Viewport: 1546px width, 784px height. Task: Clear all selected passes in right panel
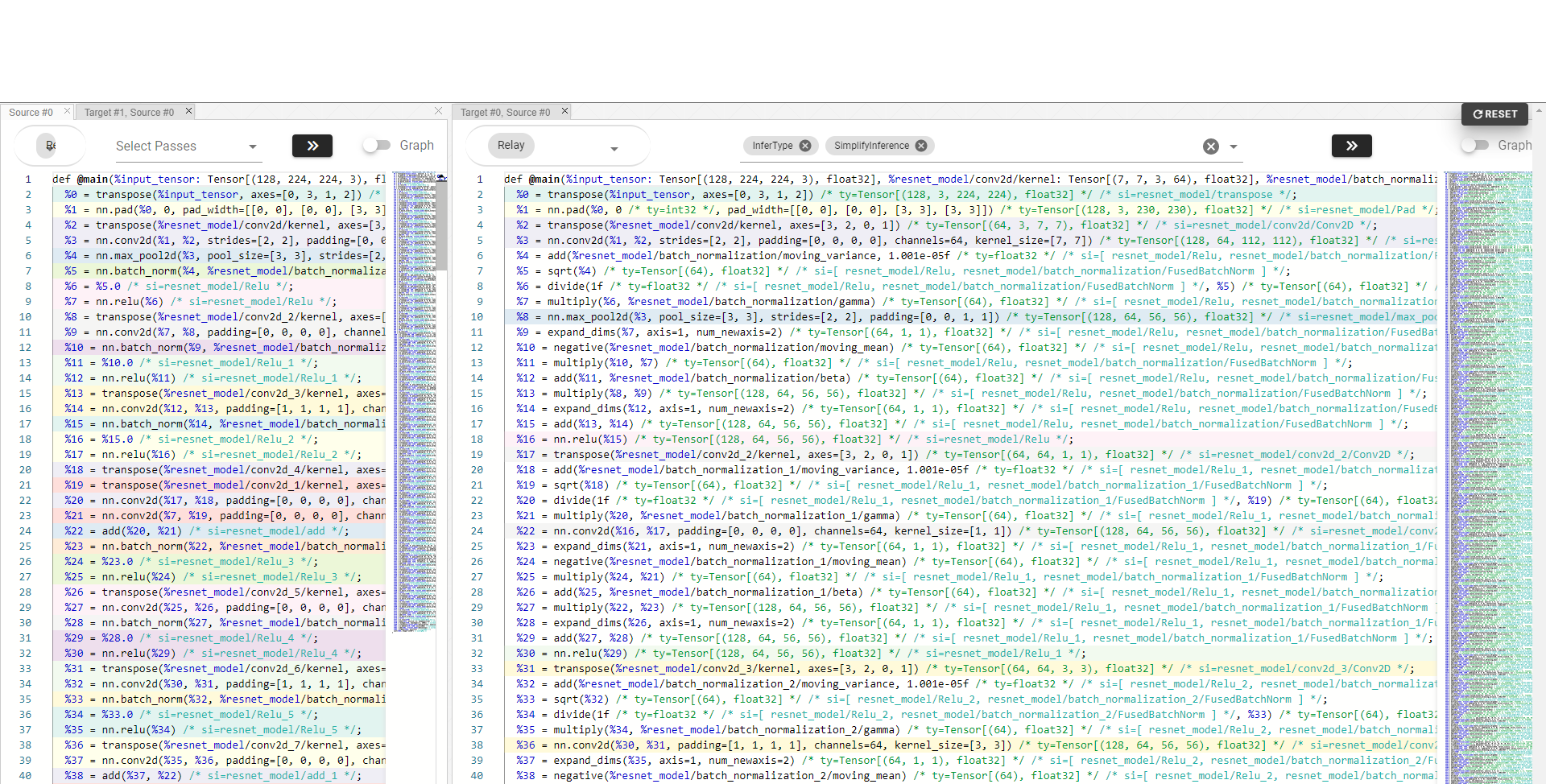(1210, 146)
